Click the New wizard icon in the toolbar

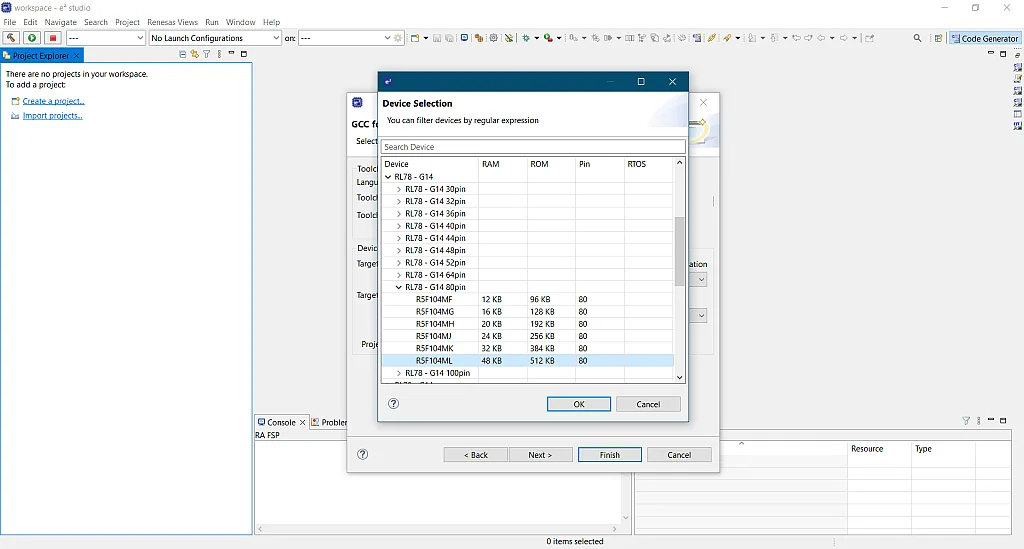[415, 38]
